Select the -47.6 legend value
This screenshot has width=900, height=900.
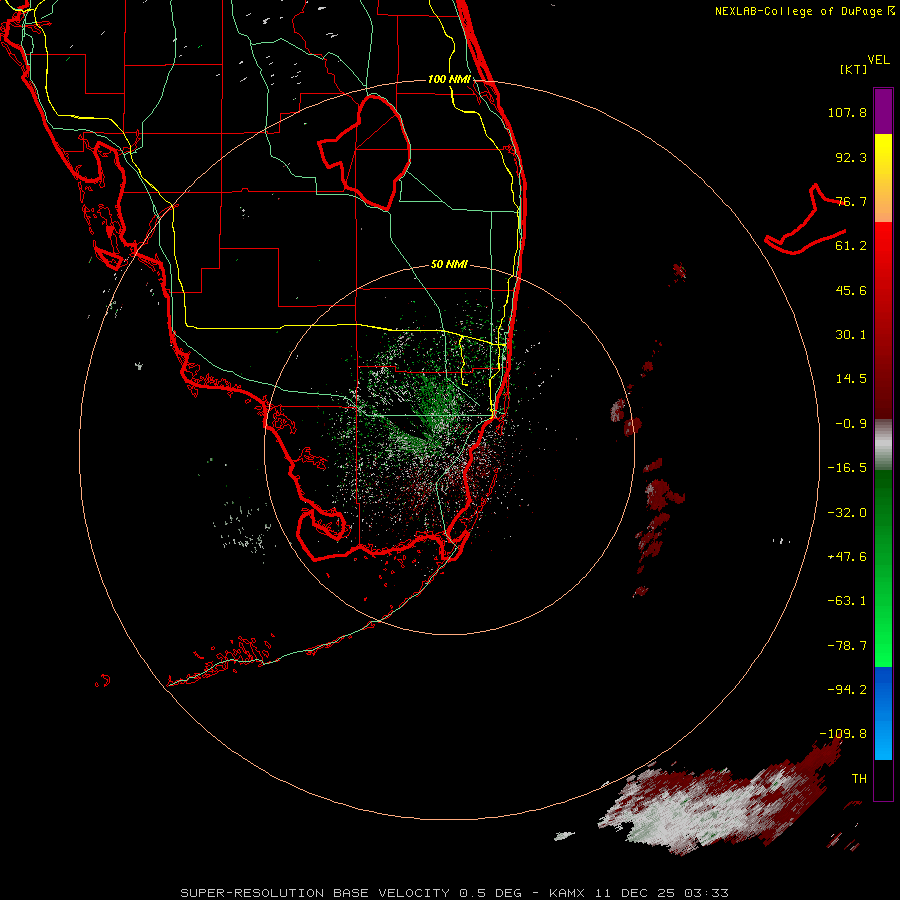pos(847,557)
